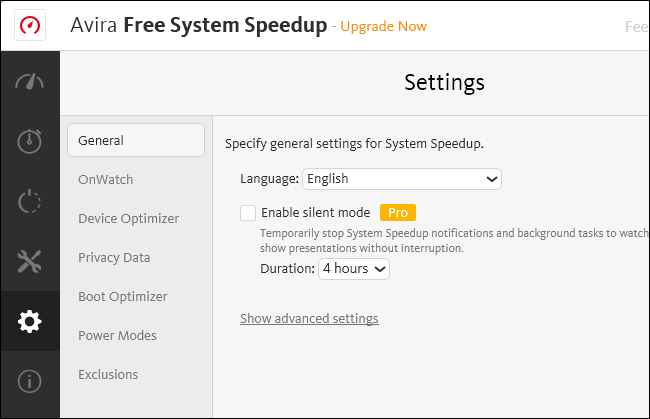Expand the Duration 4 hours dropdown
This screenshot has width=650, height=419.
(353, 268)
